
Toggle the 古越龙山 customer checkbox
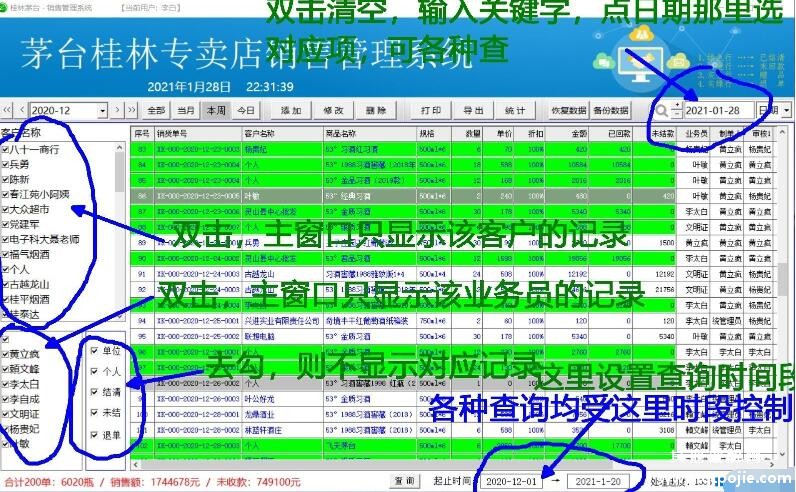click(5, 285)
